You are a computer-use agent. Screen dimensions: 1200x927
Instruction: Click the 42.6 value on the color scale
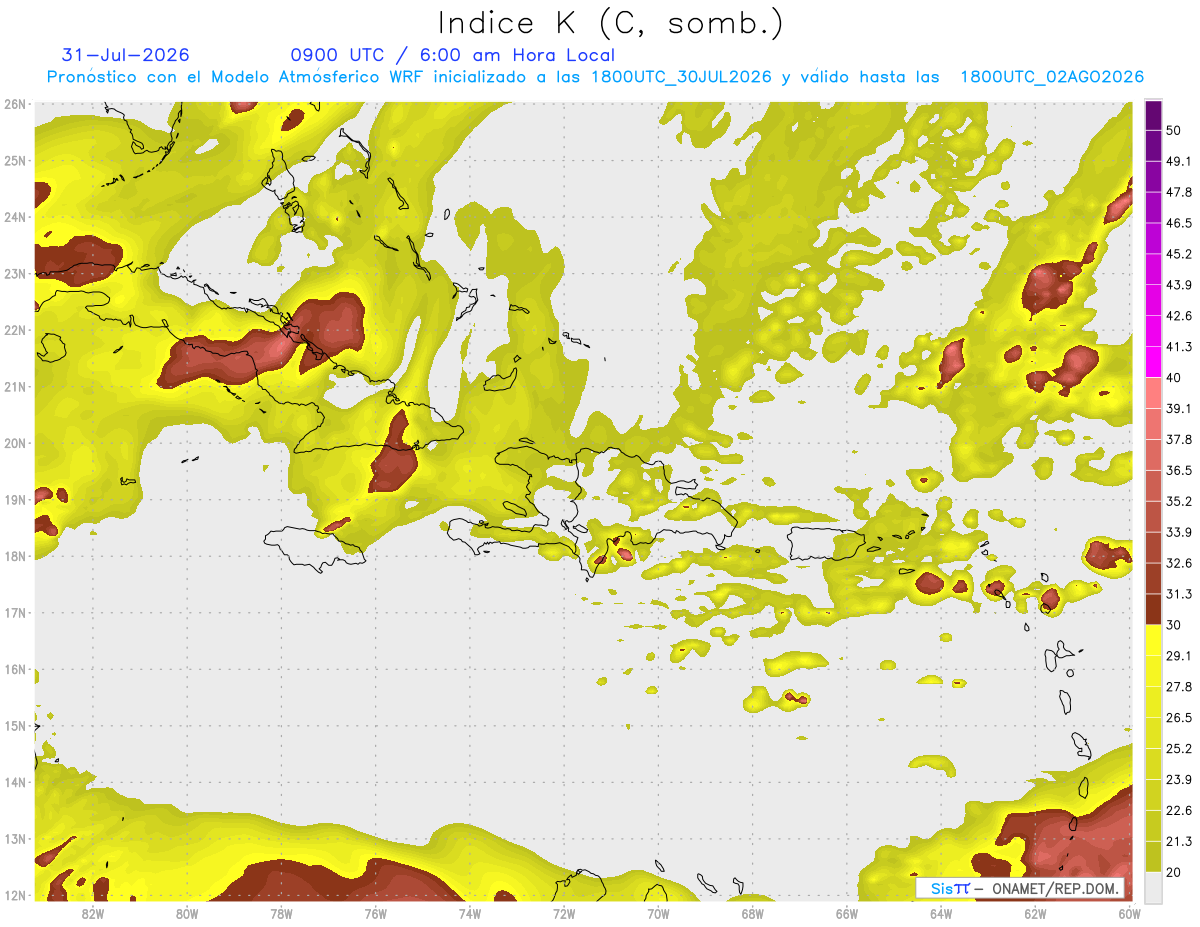click(1179, 316)
